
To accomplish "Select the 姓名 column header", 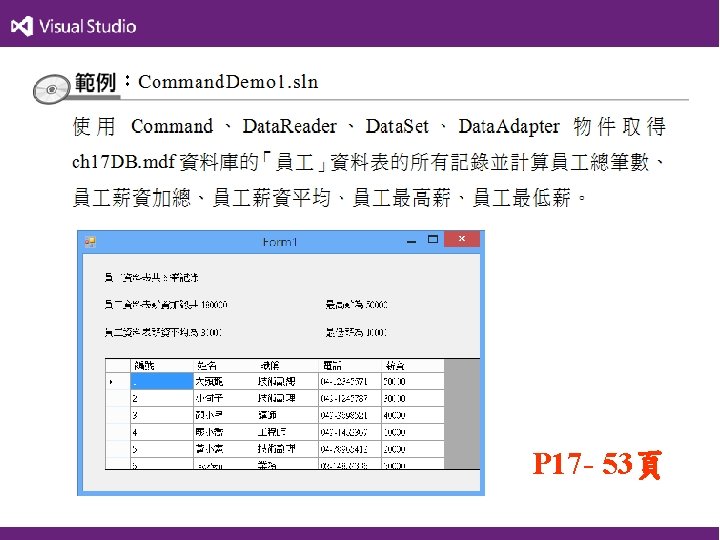I will 225,366.
